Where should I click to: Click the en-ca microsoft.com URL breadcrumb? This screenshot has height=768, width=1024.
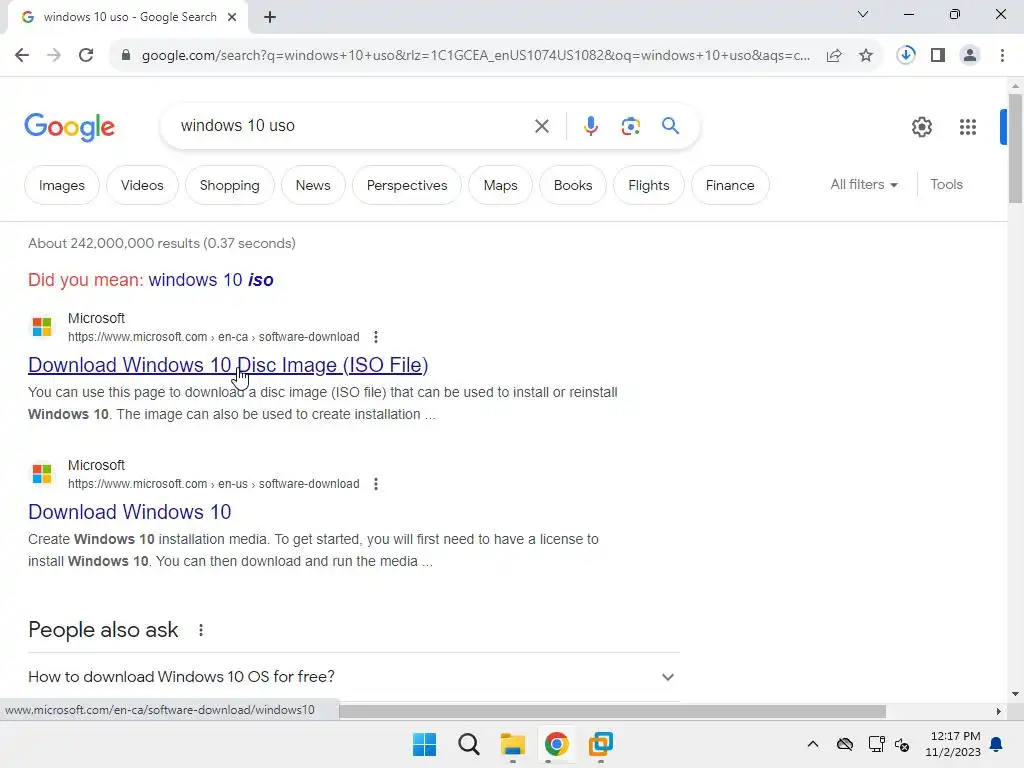(214, 337)
